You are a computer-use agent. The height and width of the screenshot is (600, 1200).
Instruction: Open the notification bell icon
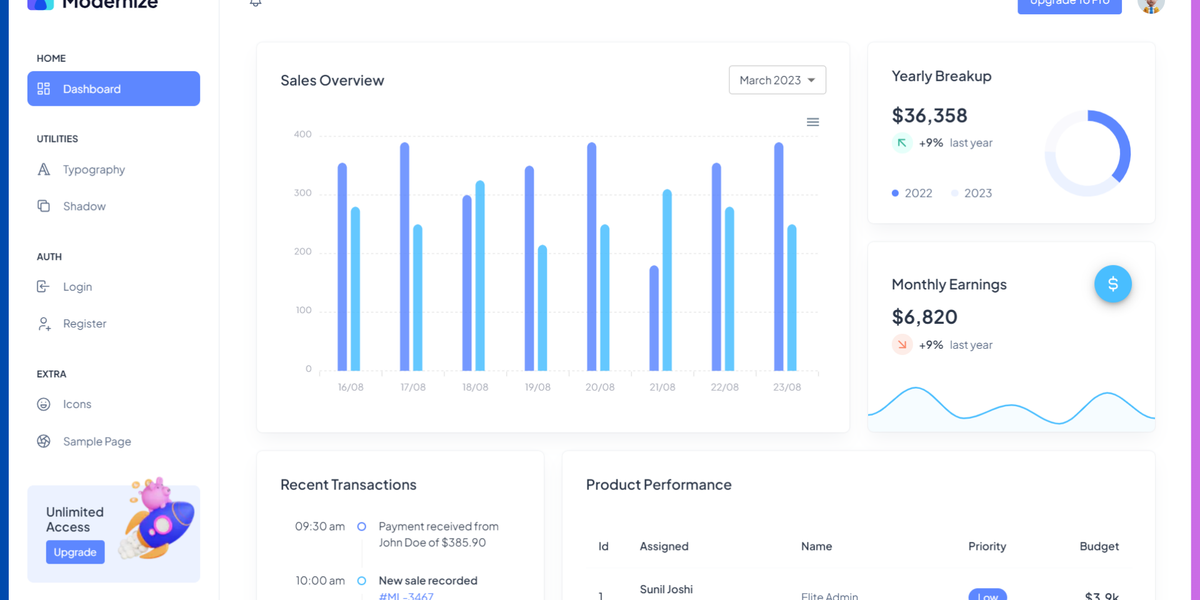tap(255, 4)
